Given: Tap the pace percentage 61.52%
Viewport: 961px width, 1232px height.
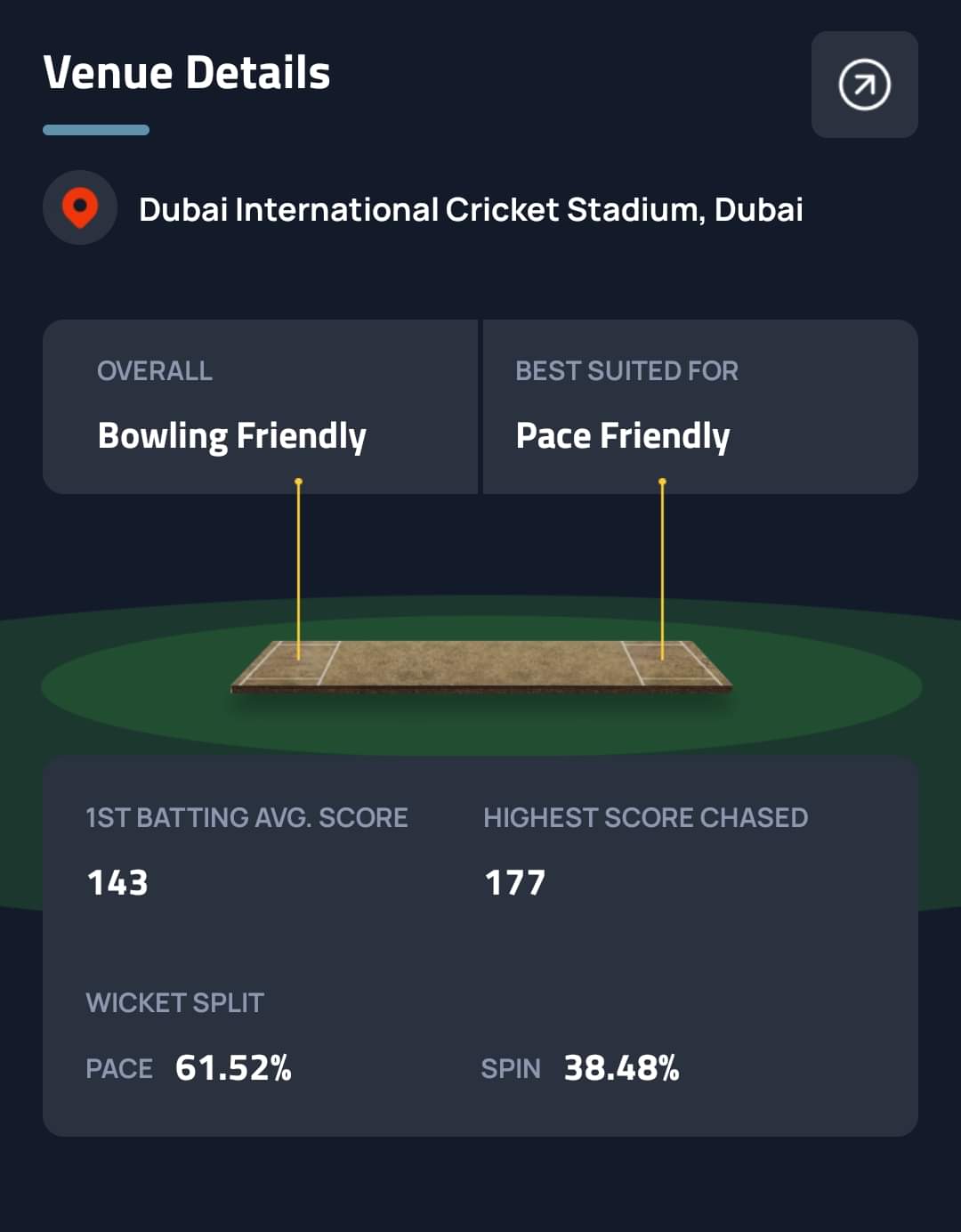Looking at the screenshot, I should click(233, 1068).
